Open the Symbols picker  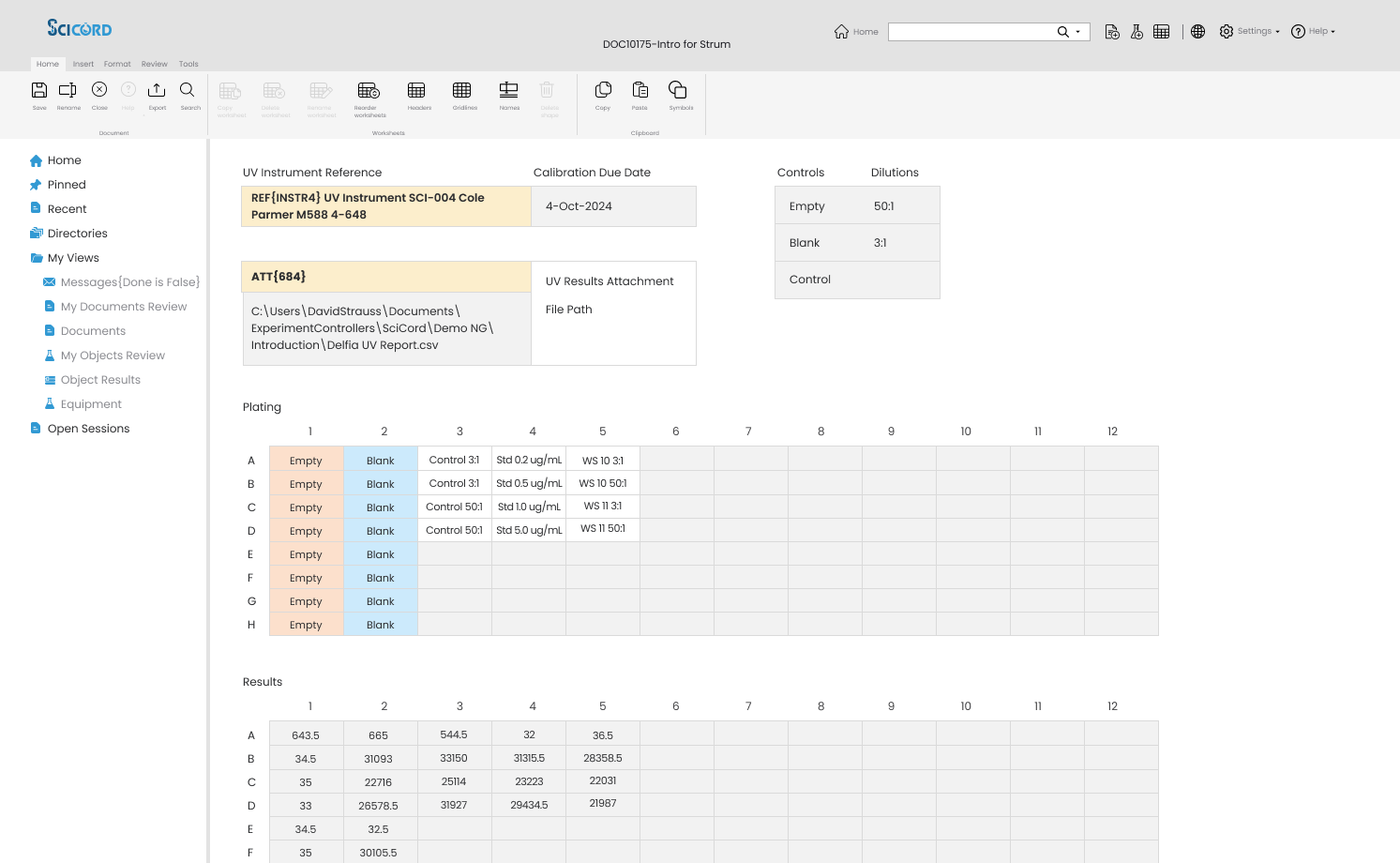tap(678, 89)
